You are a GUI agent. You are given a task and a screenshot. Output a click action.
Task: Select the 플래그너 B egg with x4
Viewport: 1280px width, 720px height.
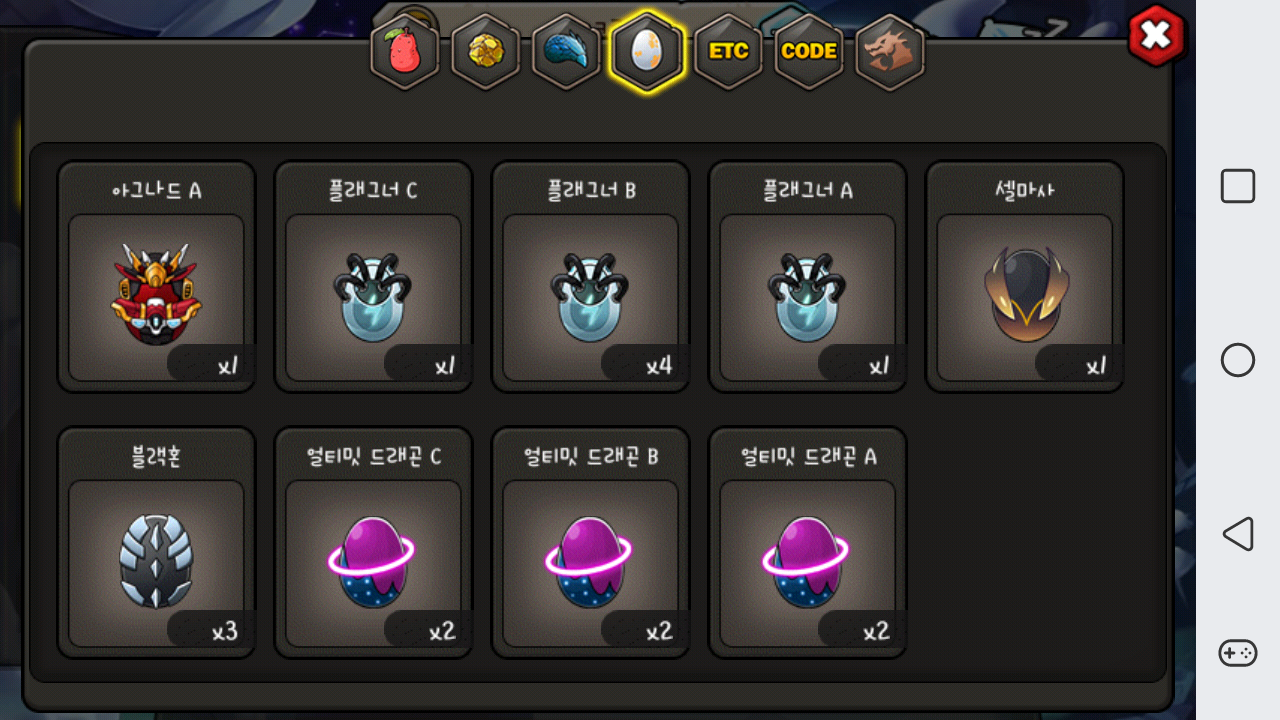[x=590, y=277]
